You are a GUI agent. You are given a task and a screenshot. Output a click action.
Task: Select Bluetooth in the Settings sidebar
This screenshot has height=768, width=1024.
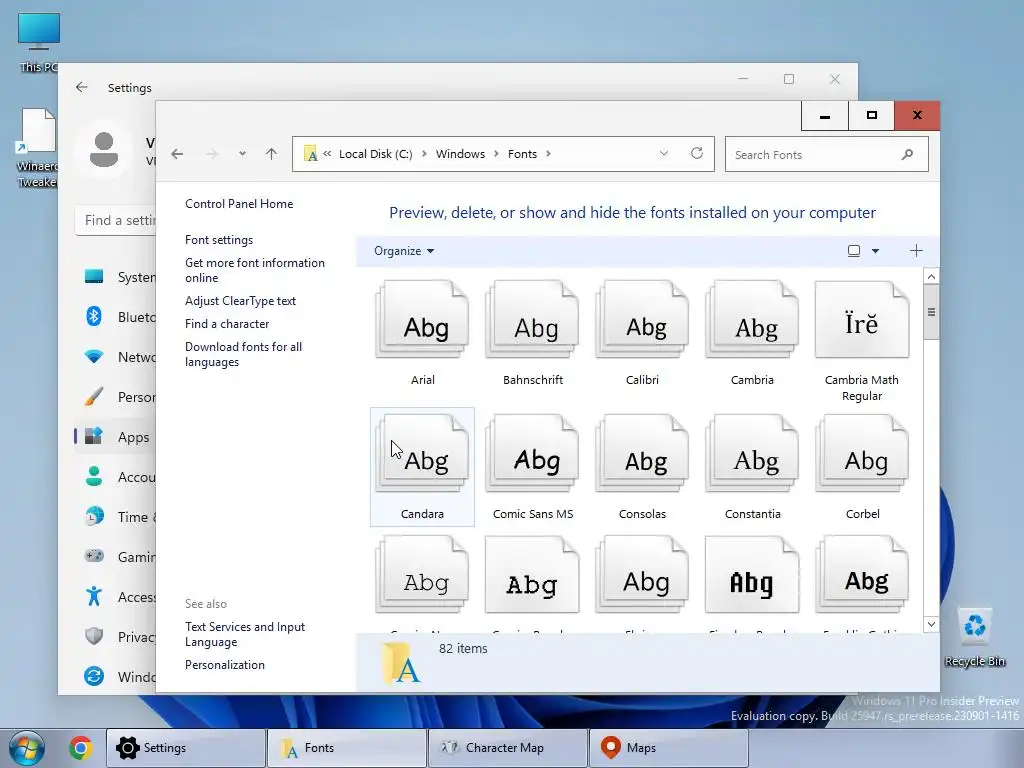(115, 317)
